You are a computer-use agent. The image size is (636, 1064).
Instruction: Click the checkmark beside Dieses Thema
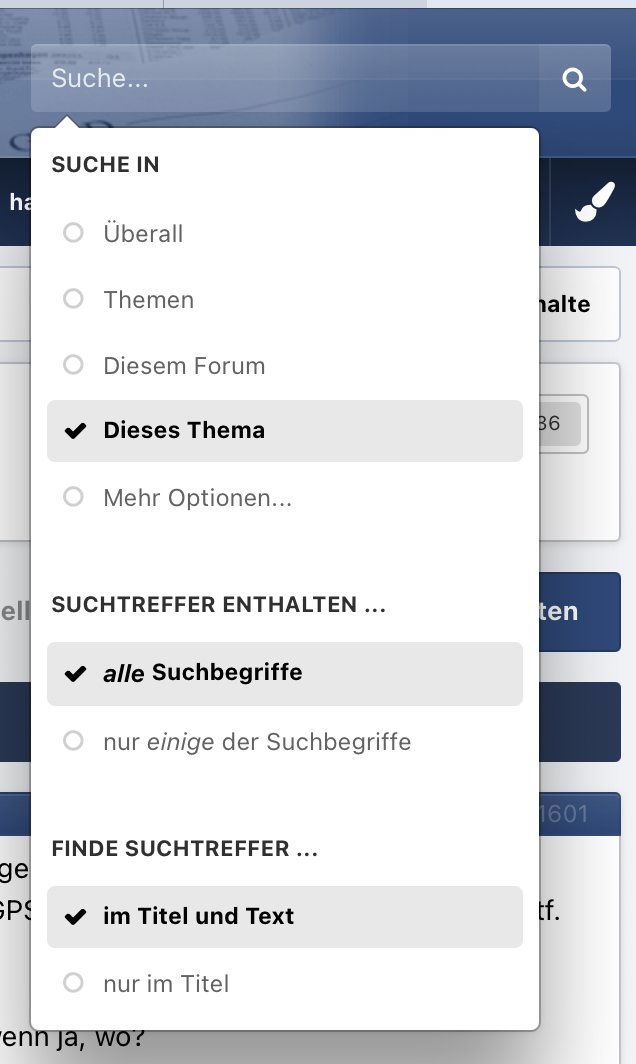[x=74, y=431]
